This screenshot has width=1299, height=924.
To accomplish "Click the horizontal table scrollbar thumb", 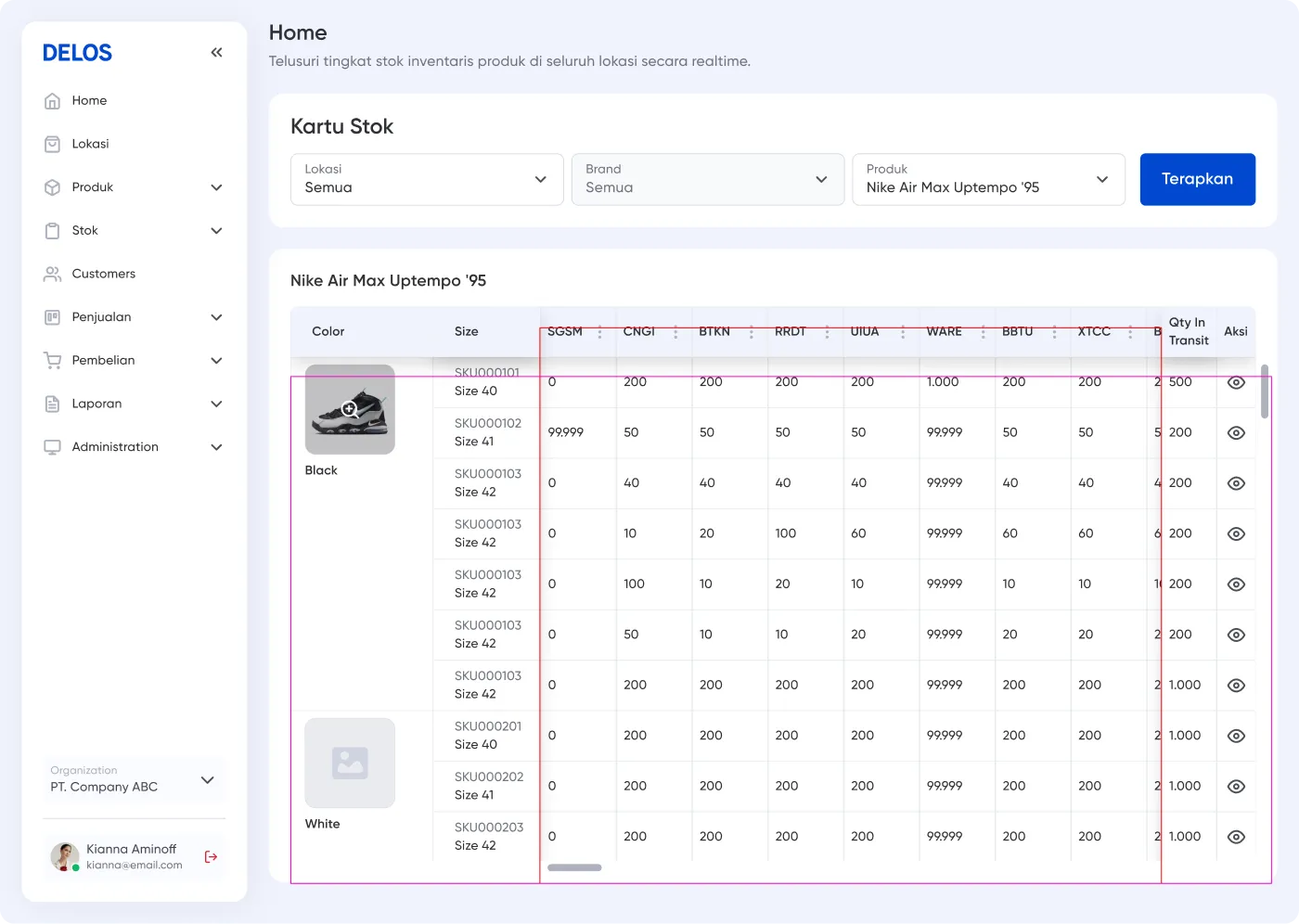I will pos(574,867).
